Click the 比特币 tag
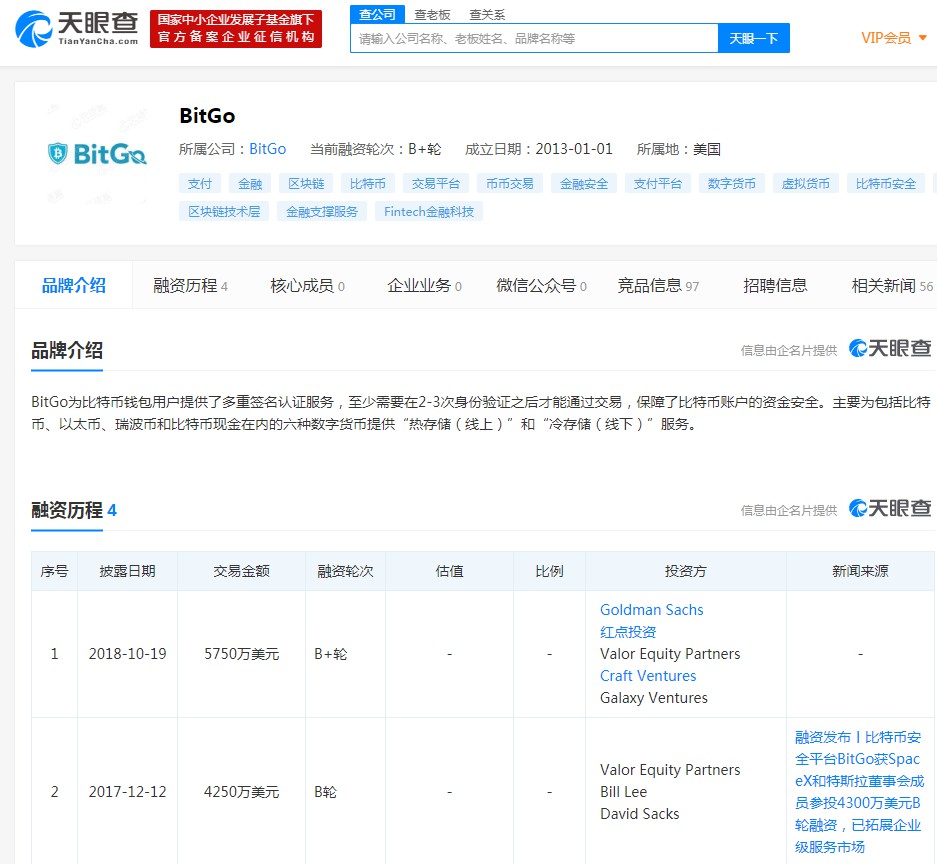Image resolution: width=937 pixels, height=864 pixels. [x=368, y=183]
